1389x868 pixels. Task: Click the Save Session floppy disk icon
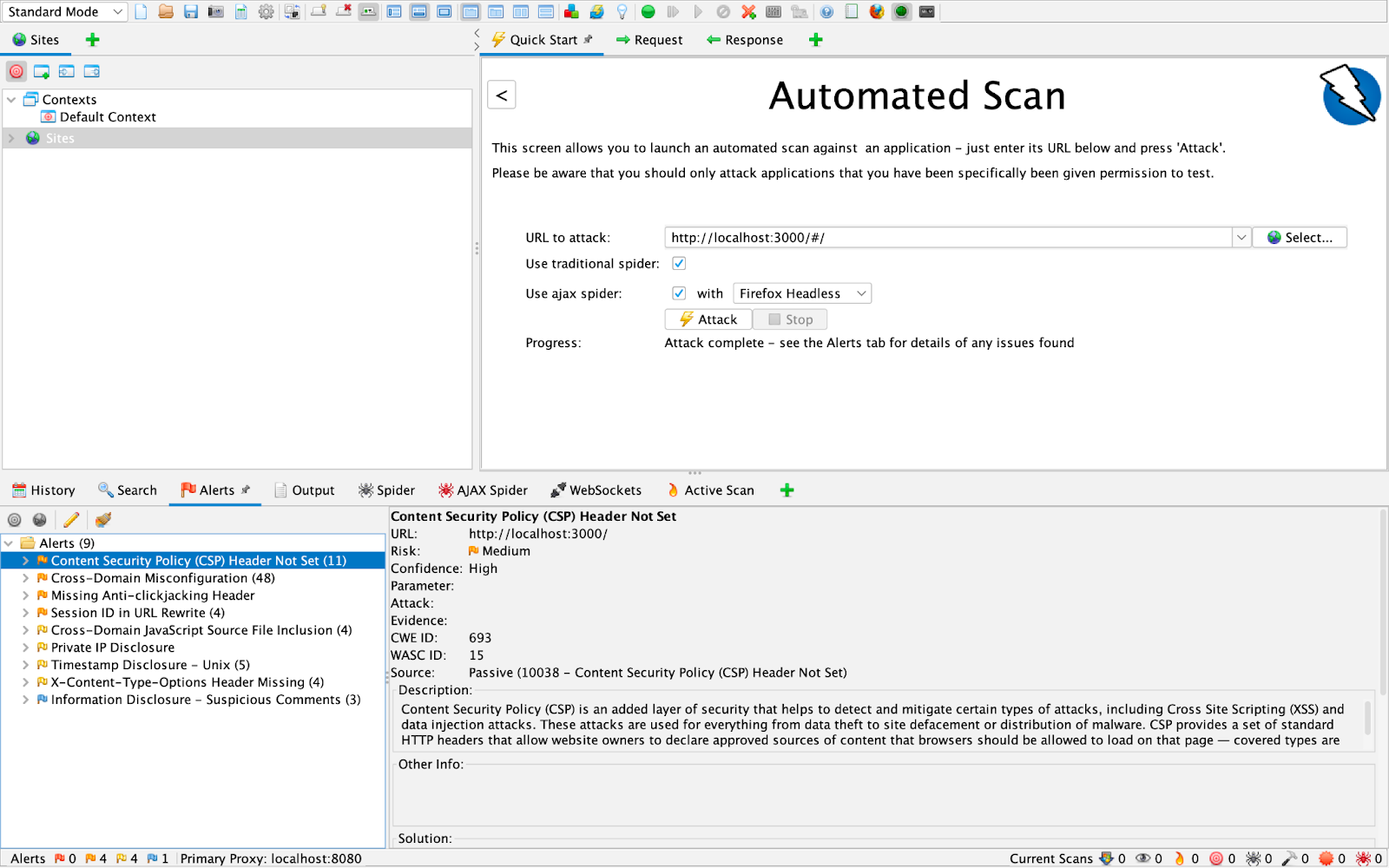tap(191, 12)
